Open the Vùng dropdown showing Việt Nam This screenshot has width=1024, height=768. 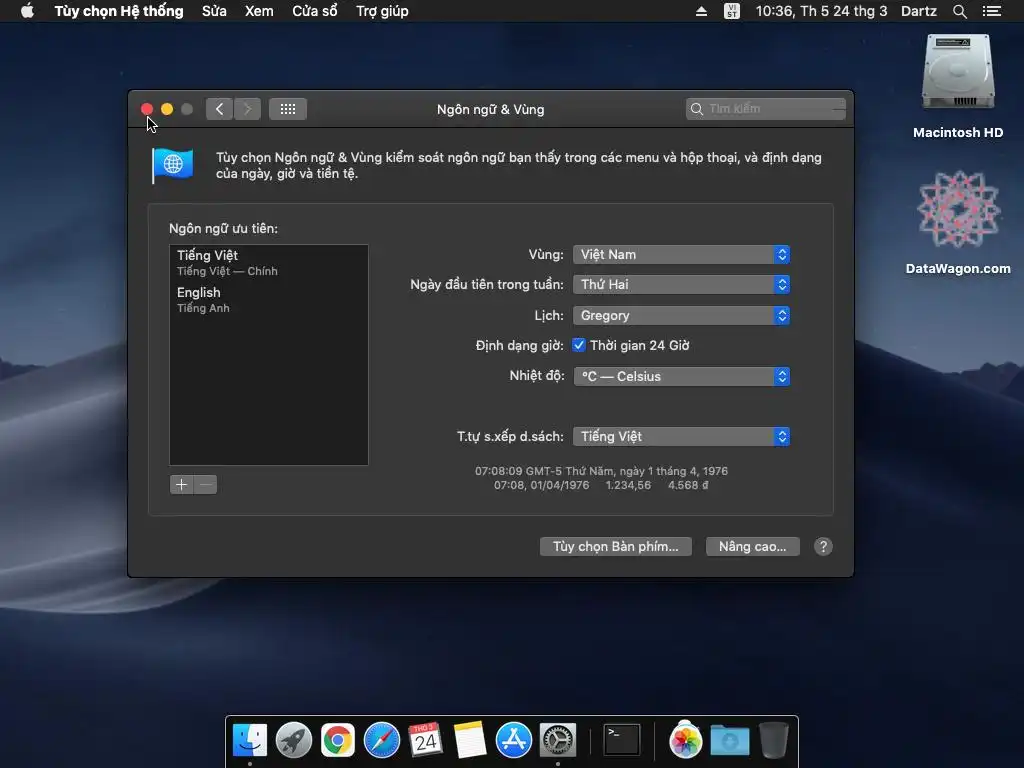click(x=681, y=255)
